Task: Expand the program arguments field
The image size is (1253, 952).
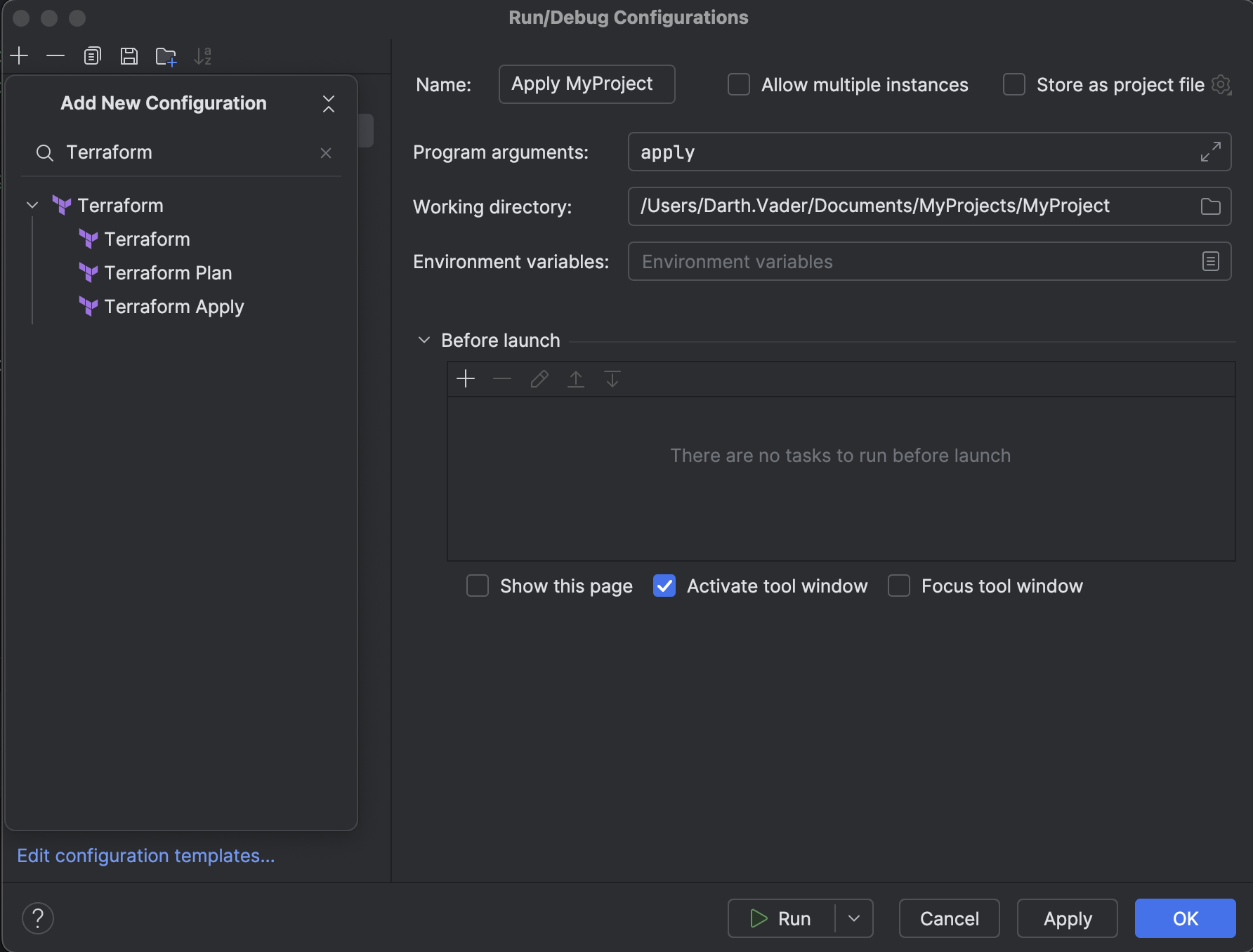Action: coord(1209,152)
